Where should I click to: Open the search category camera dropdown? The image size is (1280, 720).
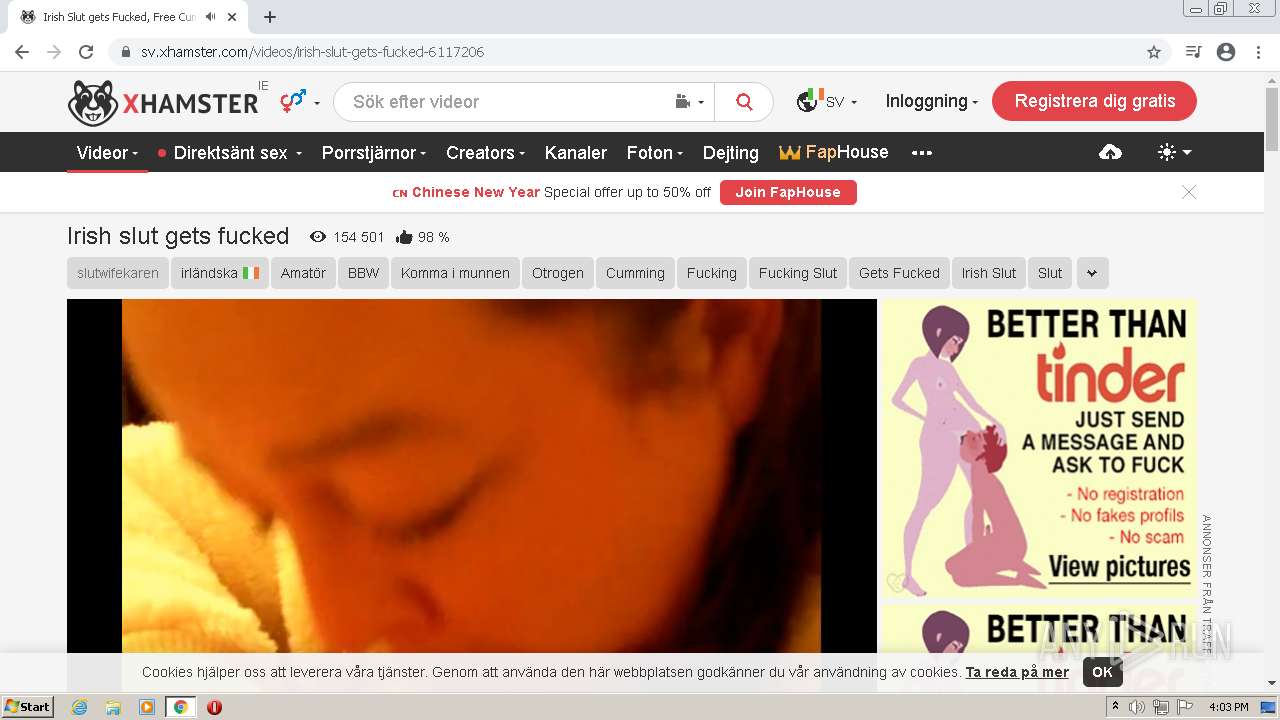pyautogui.click(x=690, y=102)
